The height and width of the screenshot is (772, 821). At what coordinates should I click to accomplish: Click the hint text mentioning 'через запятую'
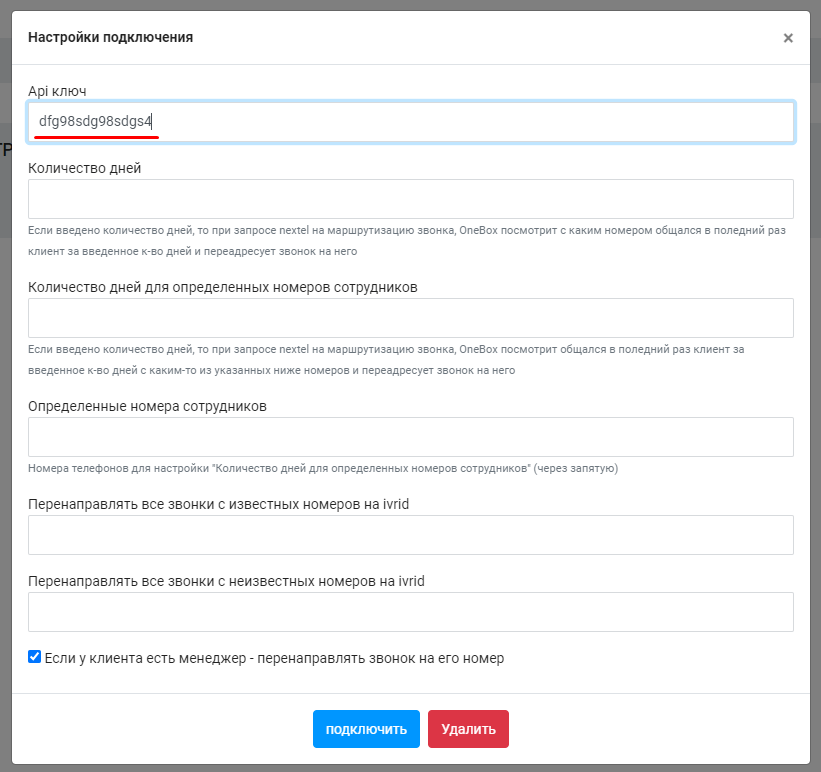(x=323, y=468)
